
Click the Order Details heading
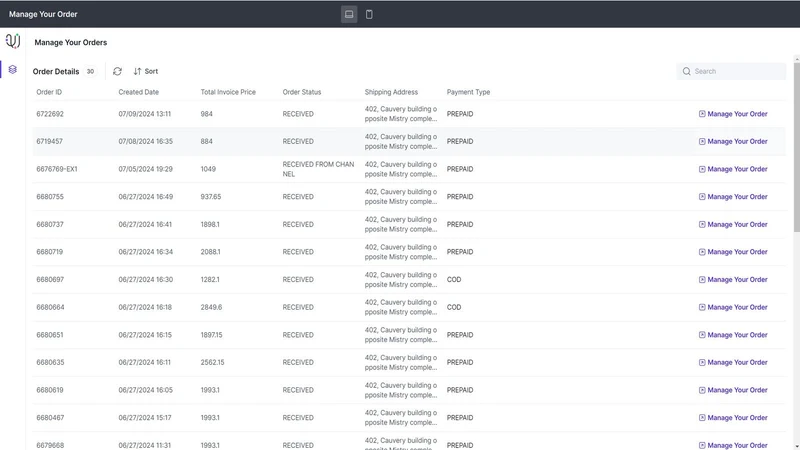[x=56, y=71]
